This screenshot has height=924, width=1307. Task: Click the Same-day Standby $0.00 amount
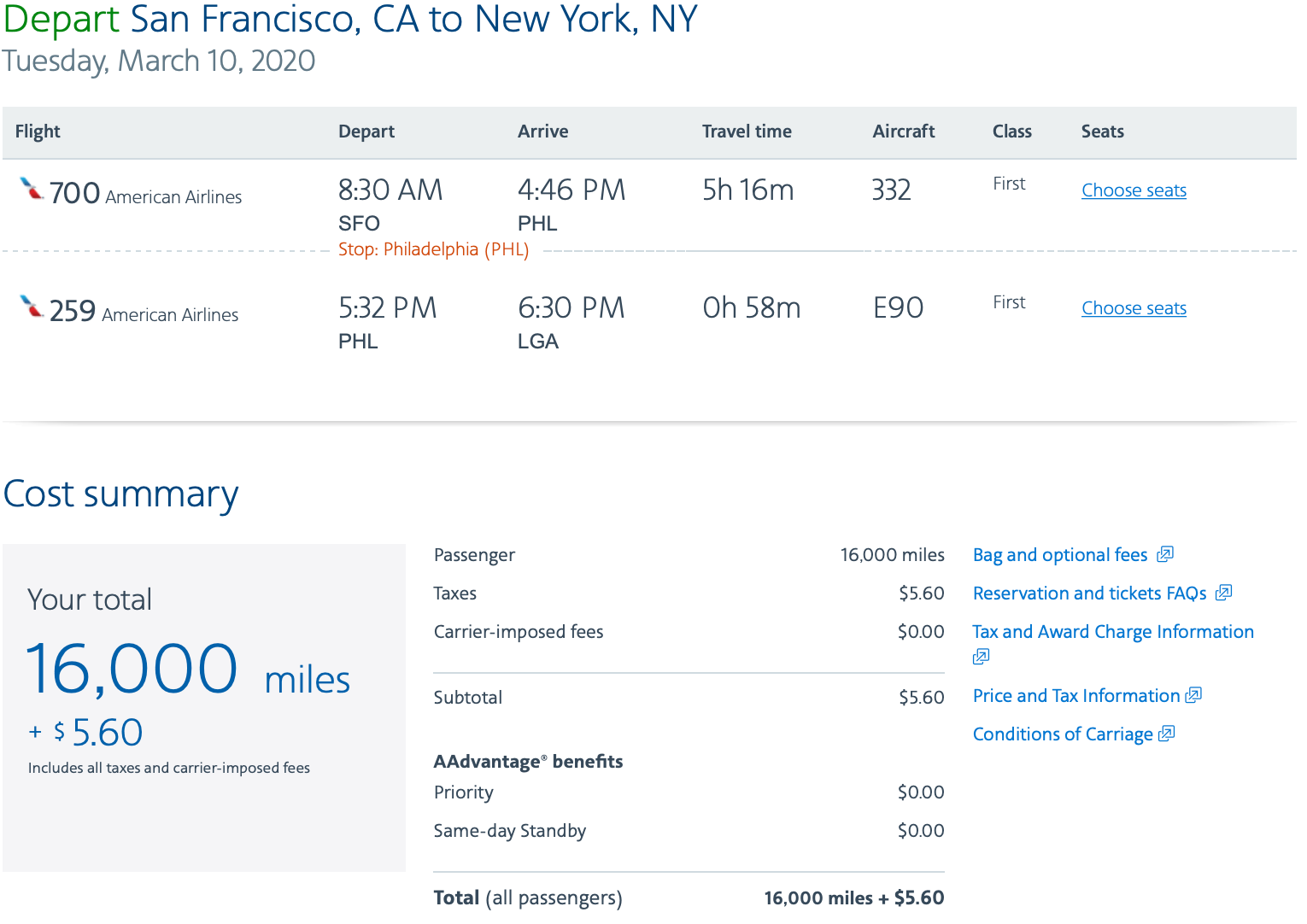[921, 831]
